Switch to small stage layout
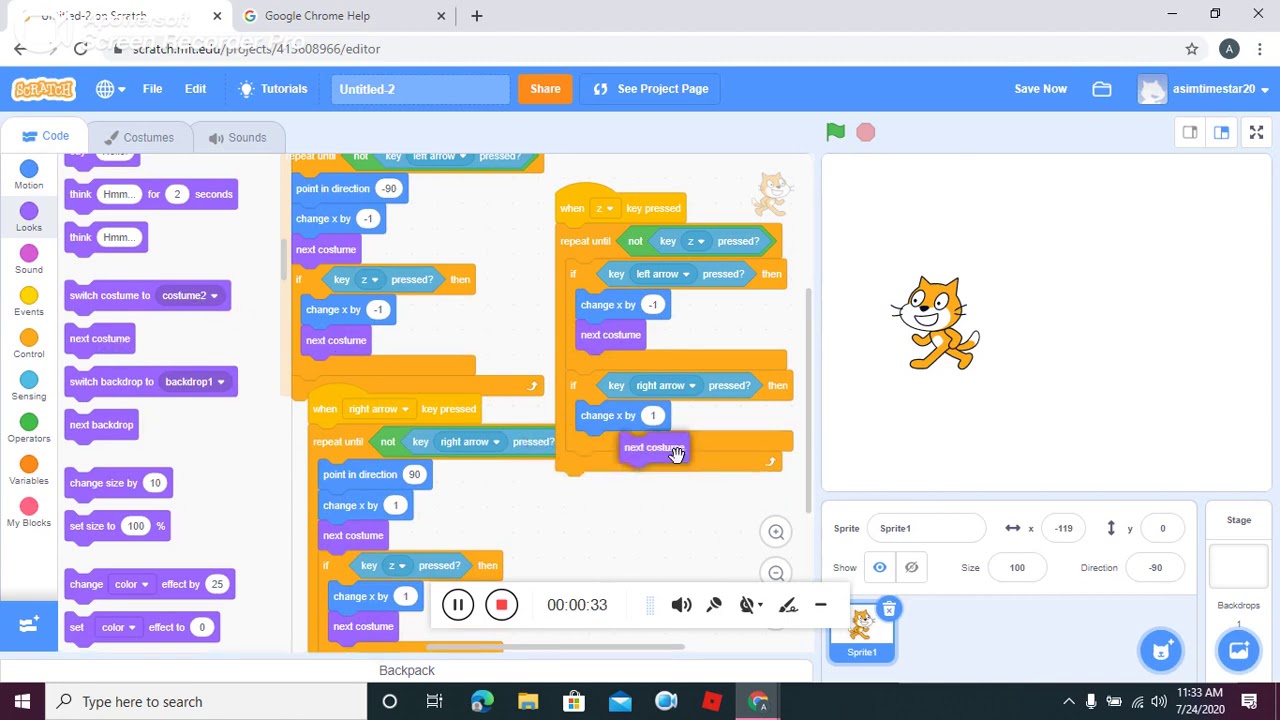Image resolution: width=1280 pixels, height=720 pixels. 1190,132
